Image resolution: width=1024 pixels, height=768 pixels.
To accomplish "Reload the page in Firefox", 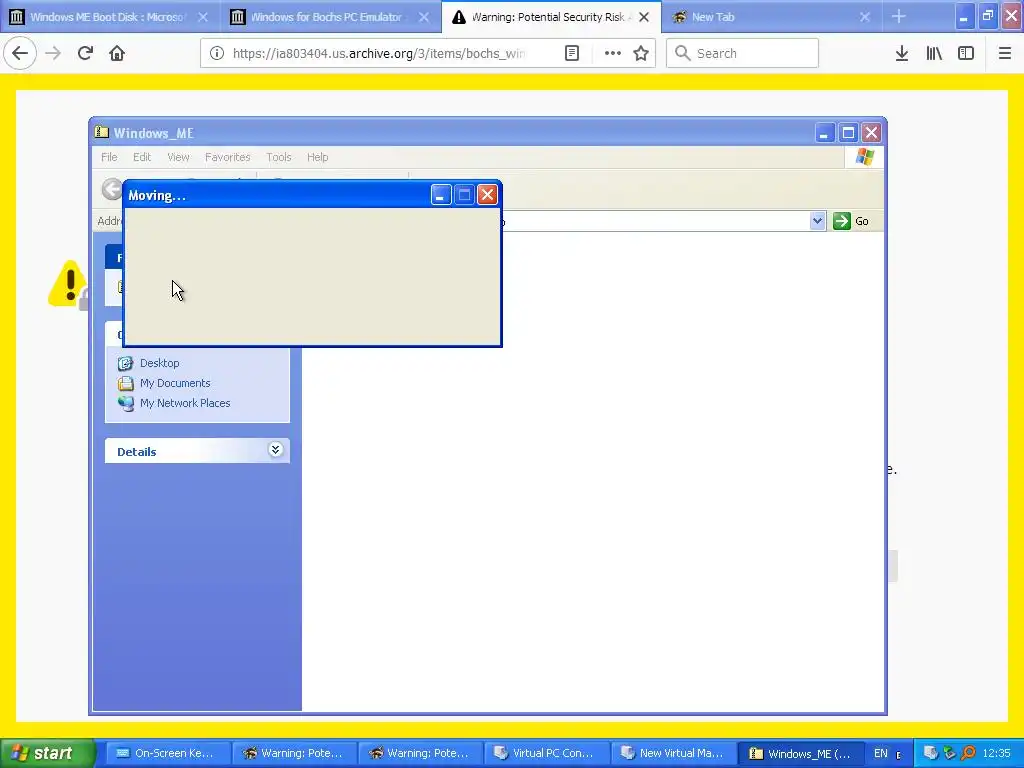I will tap(85, 53).
